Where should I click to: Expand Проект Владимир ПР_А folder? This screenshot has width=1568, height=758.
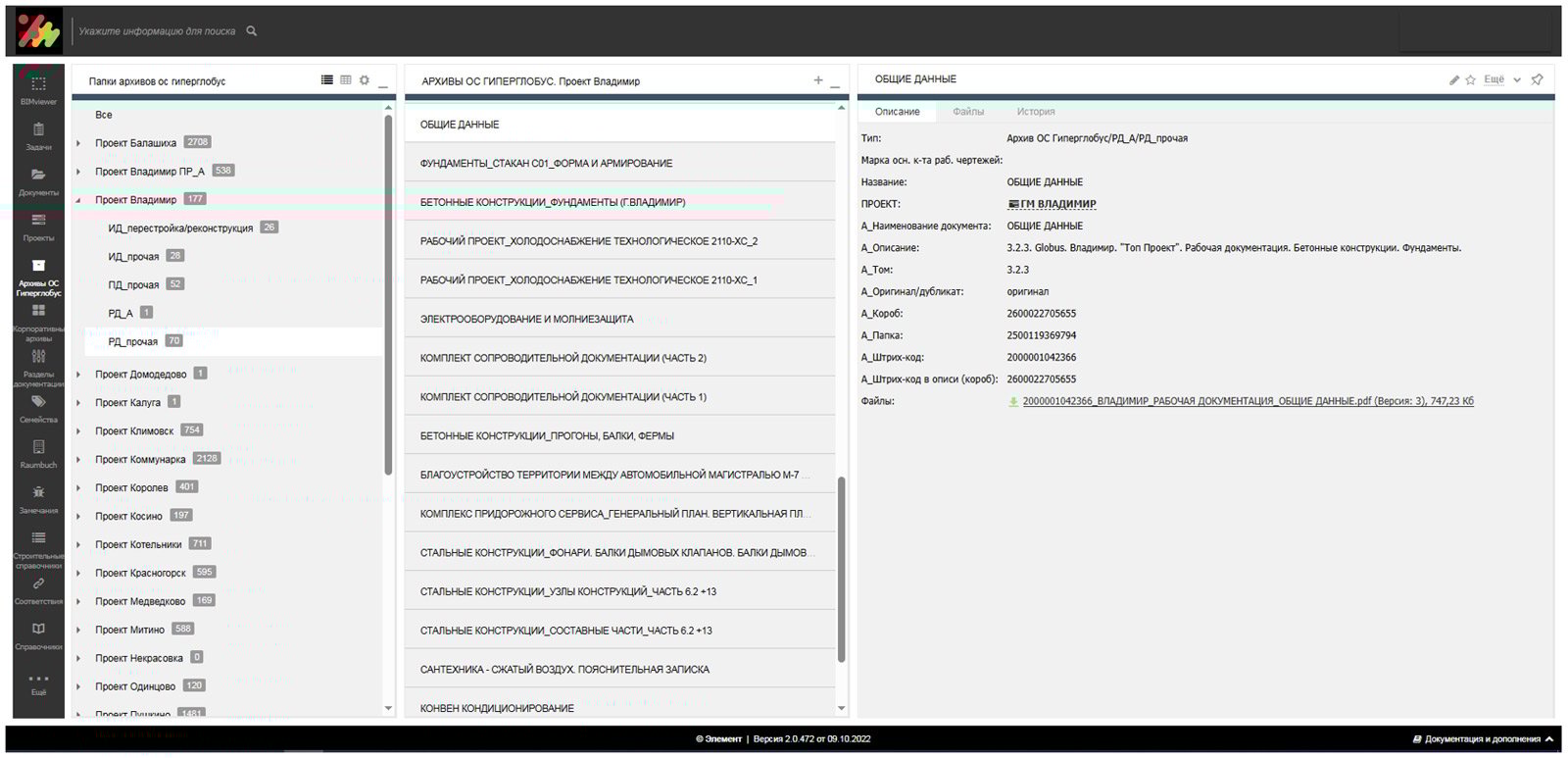pyautogui.click(x=78, y=172)
